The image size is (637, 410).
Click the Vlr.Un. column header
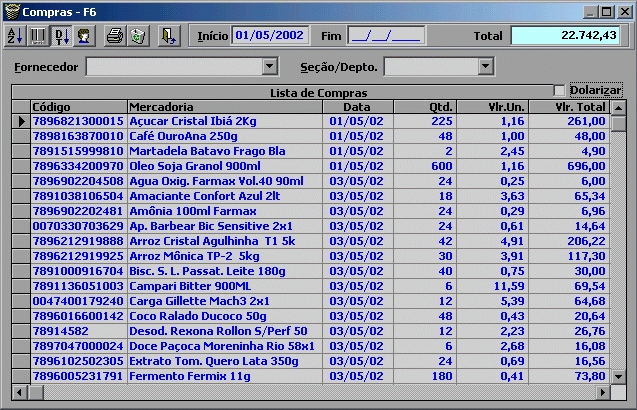coord(492,107)
